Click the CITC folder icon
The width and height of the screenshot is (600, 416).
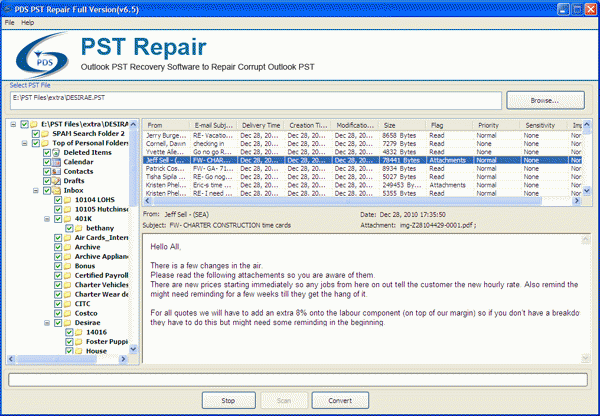[68, 304]
